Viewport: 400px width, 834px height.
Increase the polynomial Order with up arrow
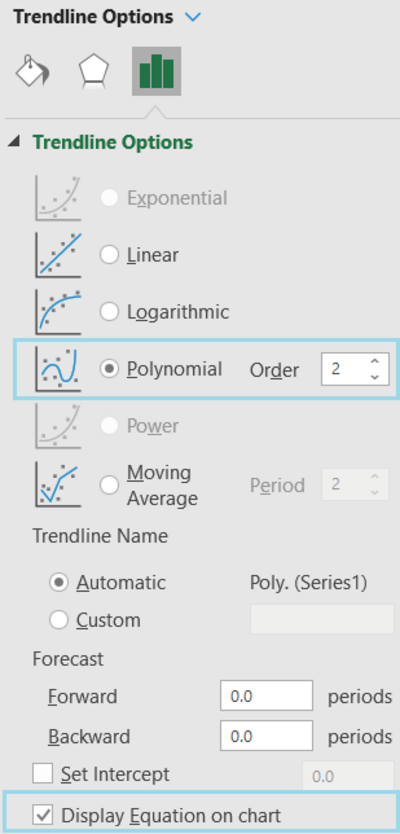point(375,362)
